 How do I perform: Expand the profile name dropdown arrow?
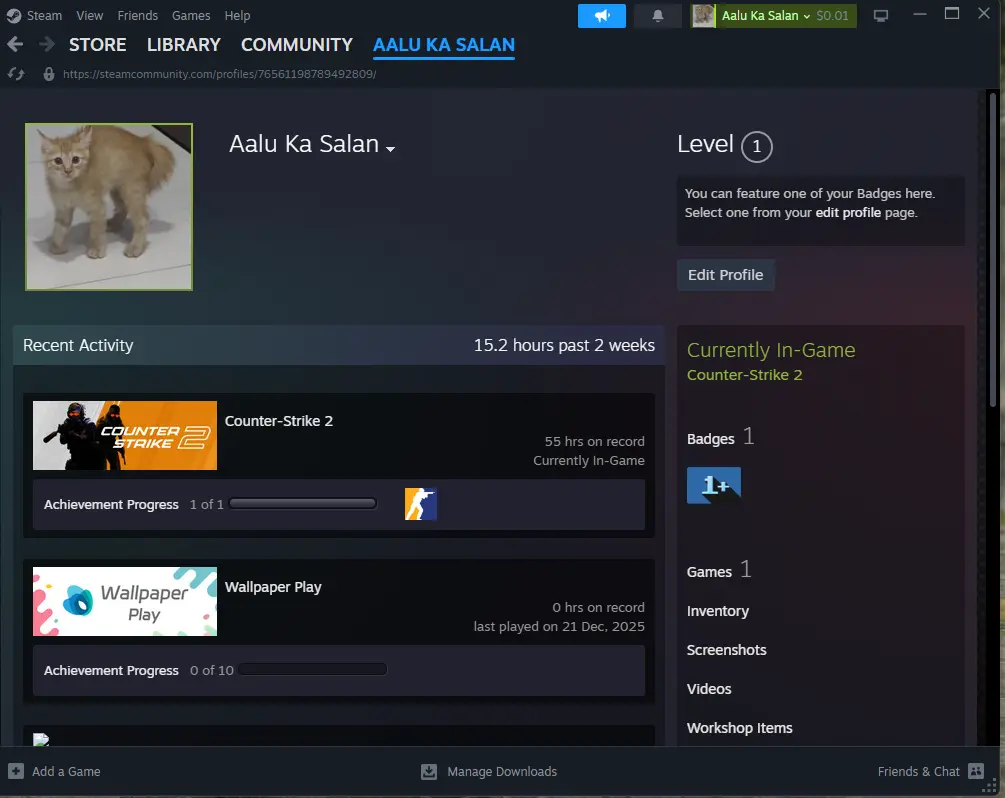click(390, 149)
